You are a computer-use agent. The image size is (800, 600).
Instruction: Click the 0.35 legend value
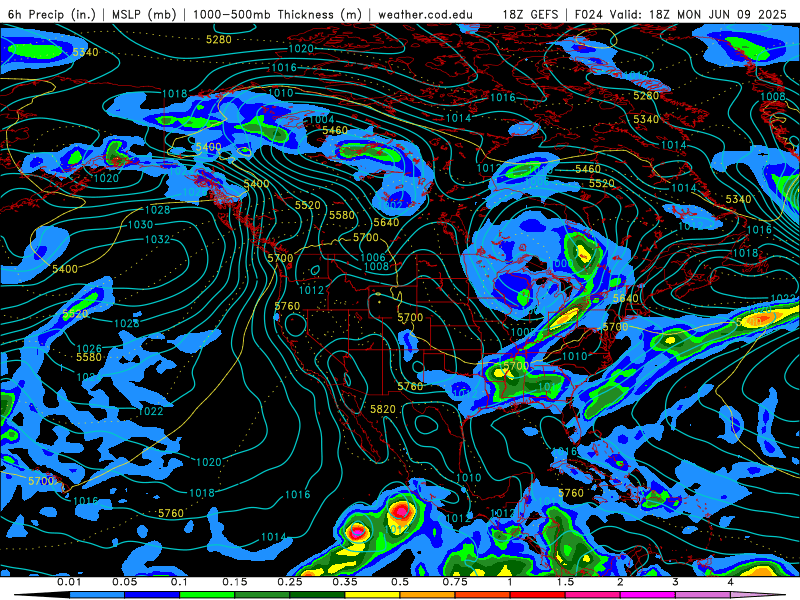click(x=345, y=582)
